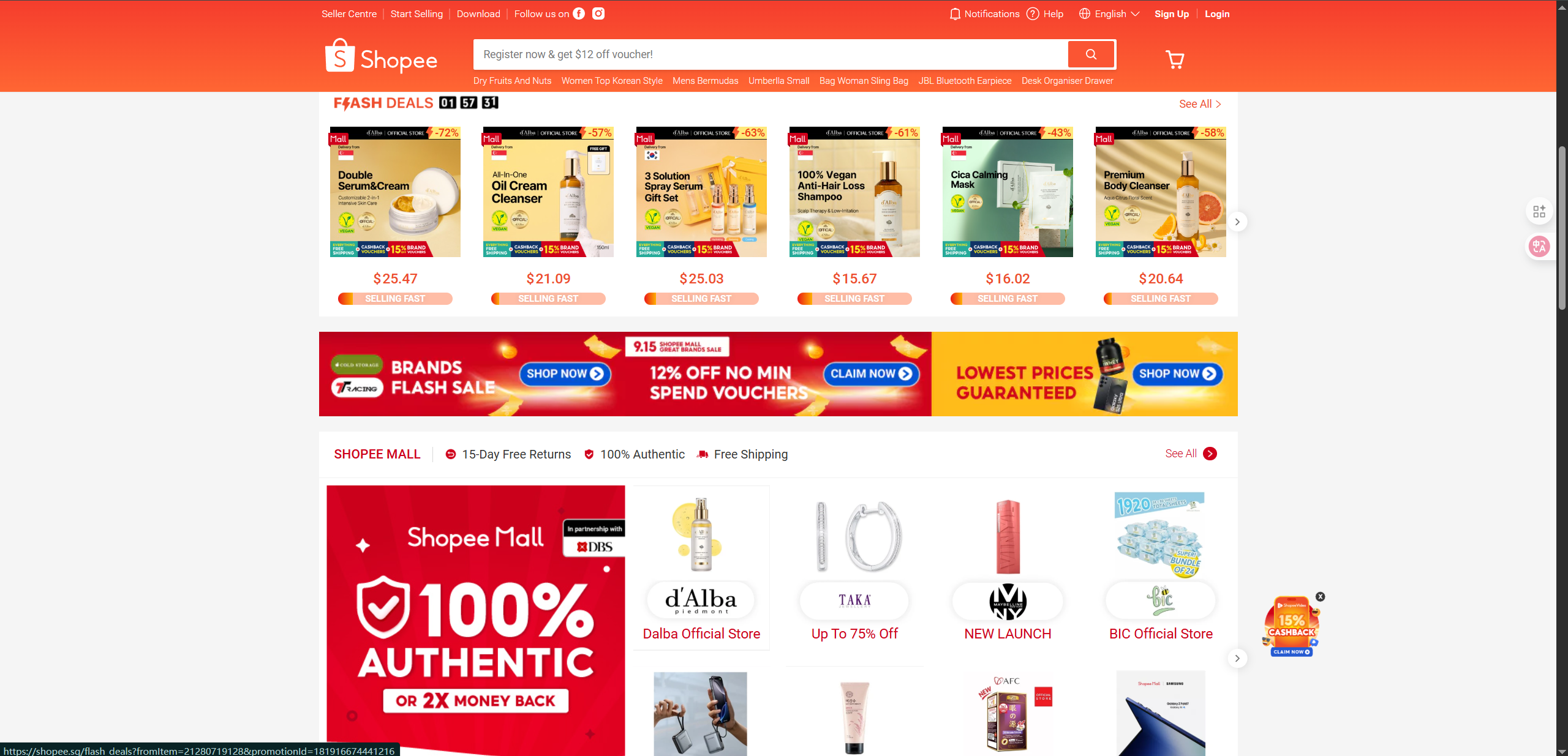Click the search input field
1568x756 pixels.
tap(770, 54)
